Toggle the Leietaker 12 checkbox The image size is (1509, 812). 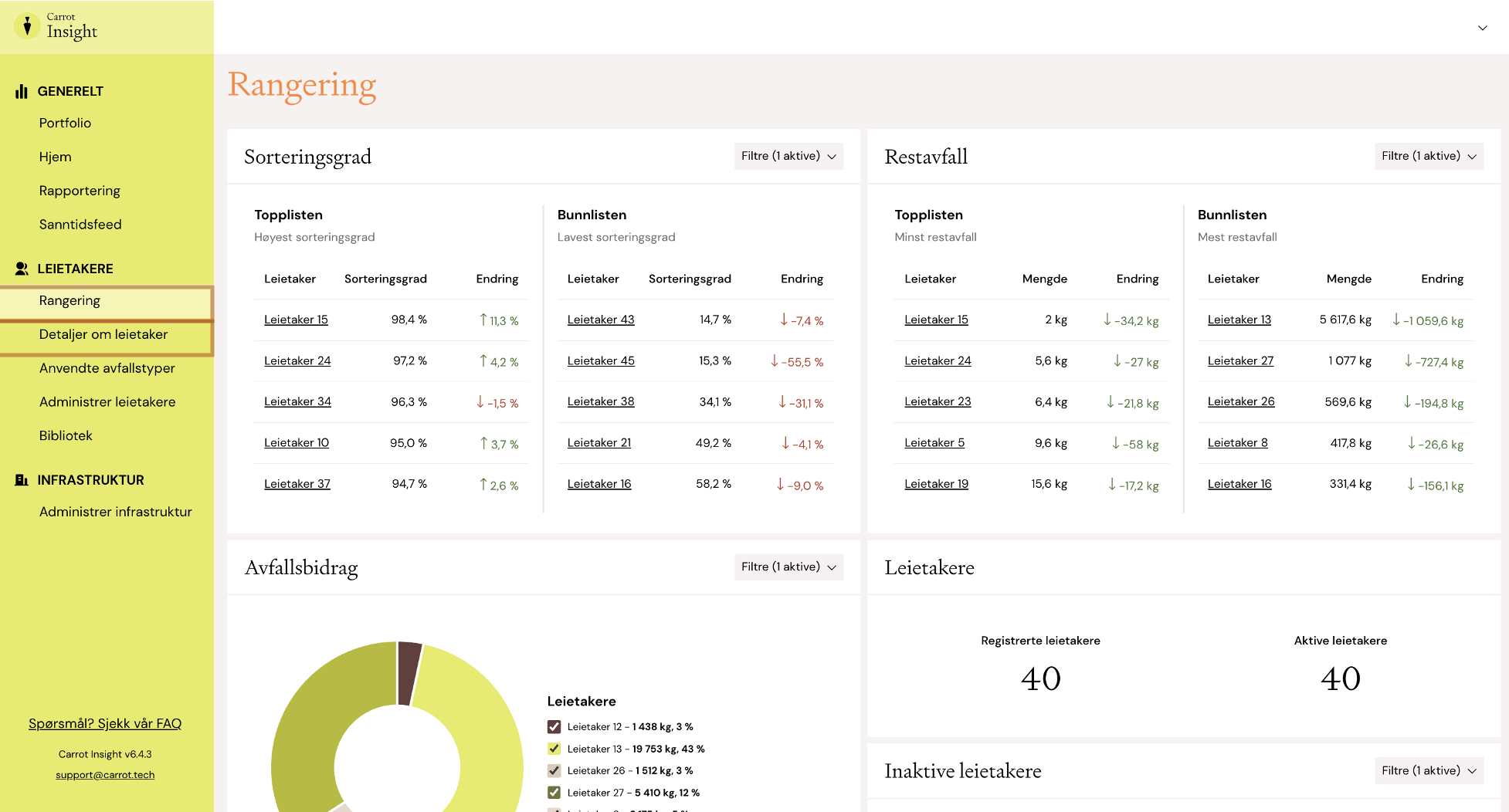click(x=554, y=726)
